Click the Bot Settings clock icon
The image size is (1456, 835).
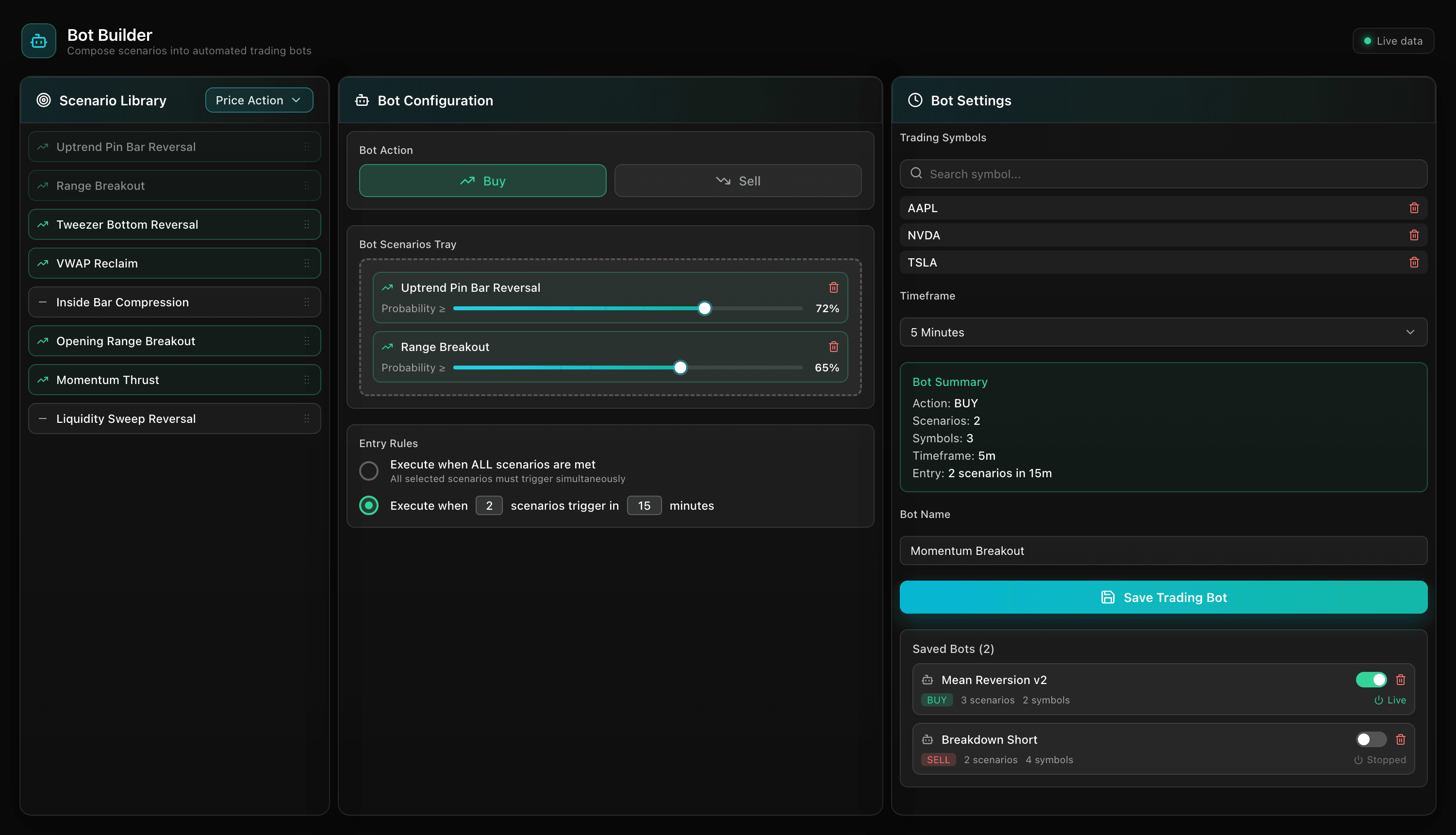pos(915,100)
